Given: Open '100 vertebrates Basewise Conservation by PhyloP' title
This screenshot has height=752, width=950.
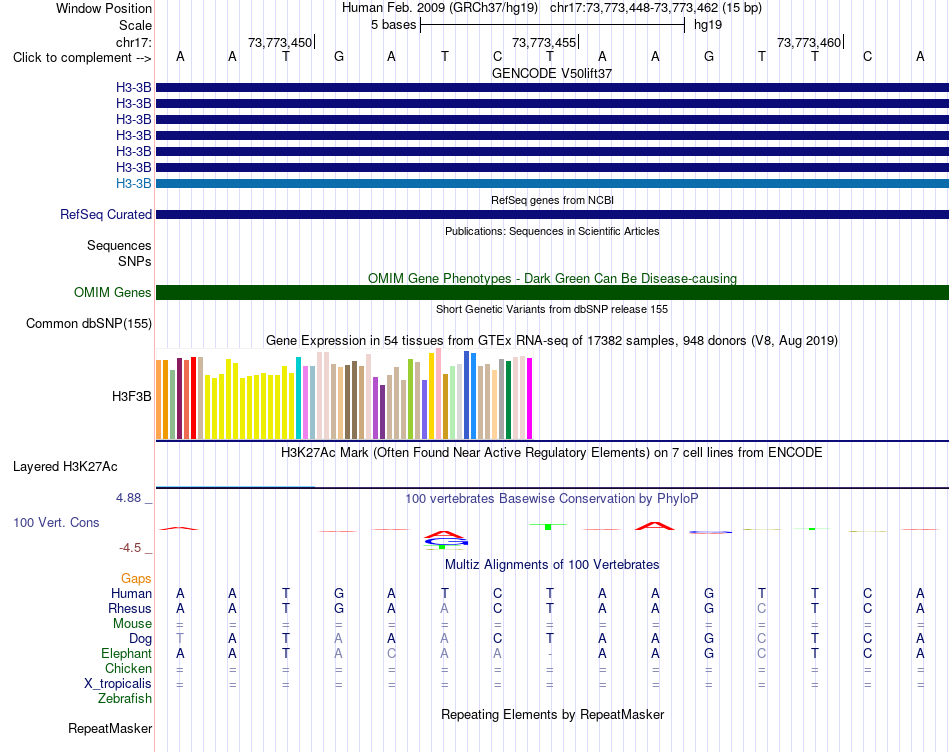Looking at the screenshot, I should 552,499.
